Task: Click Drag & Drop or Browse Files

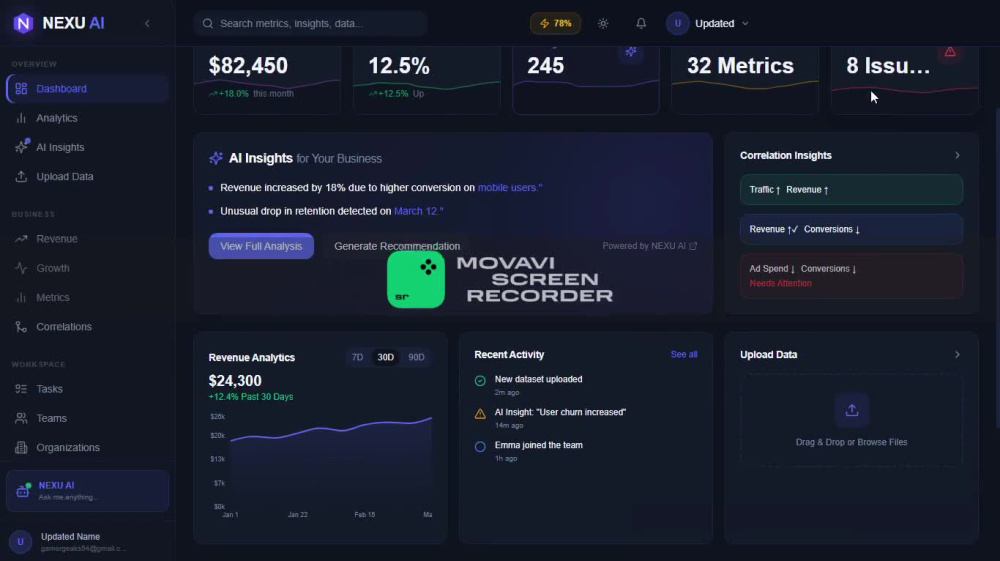Action: click(x=851, y=442)
